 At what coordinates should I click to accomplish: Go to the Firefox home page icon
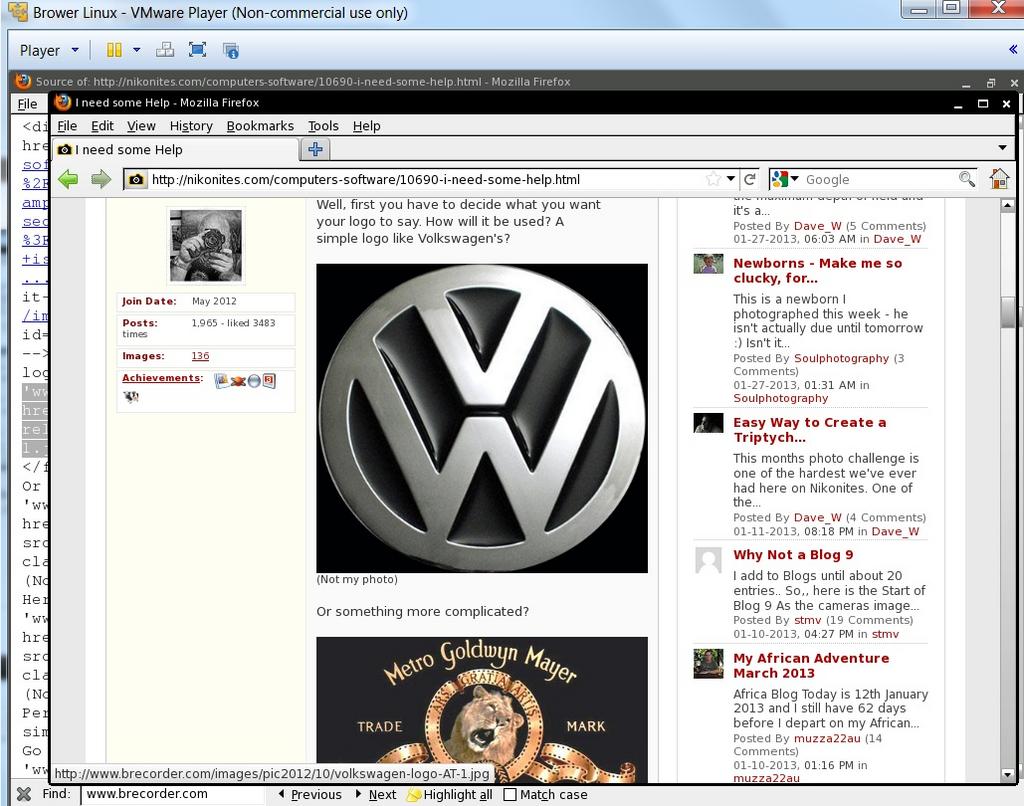click(998, 179)
